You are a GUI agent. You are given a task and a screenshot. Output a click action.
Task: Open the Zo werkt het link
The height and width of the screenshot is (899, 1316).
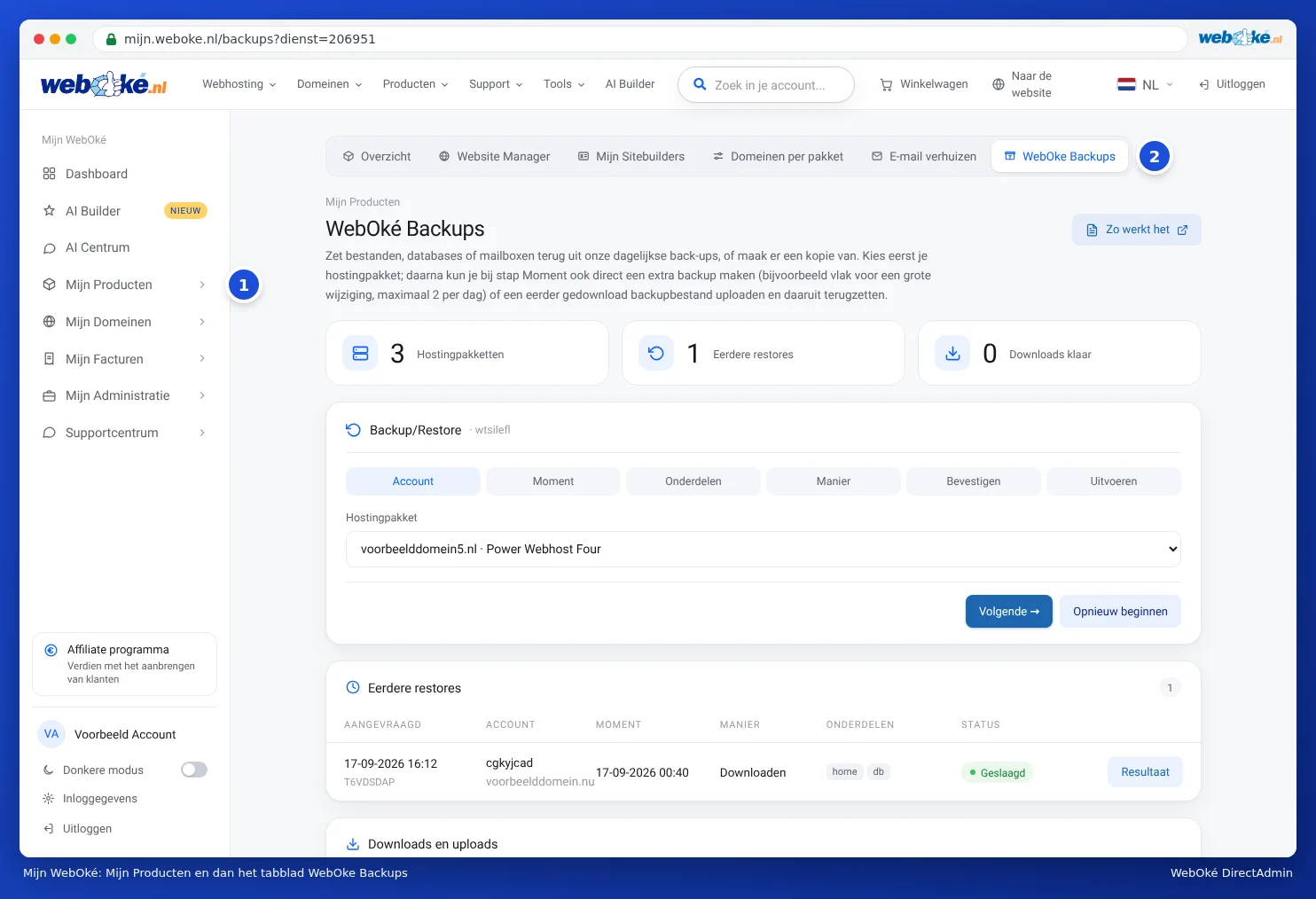pyautogui.click(x=1137, y=230)
